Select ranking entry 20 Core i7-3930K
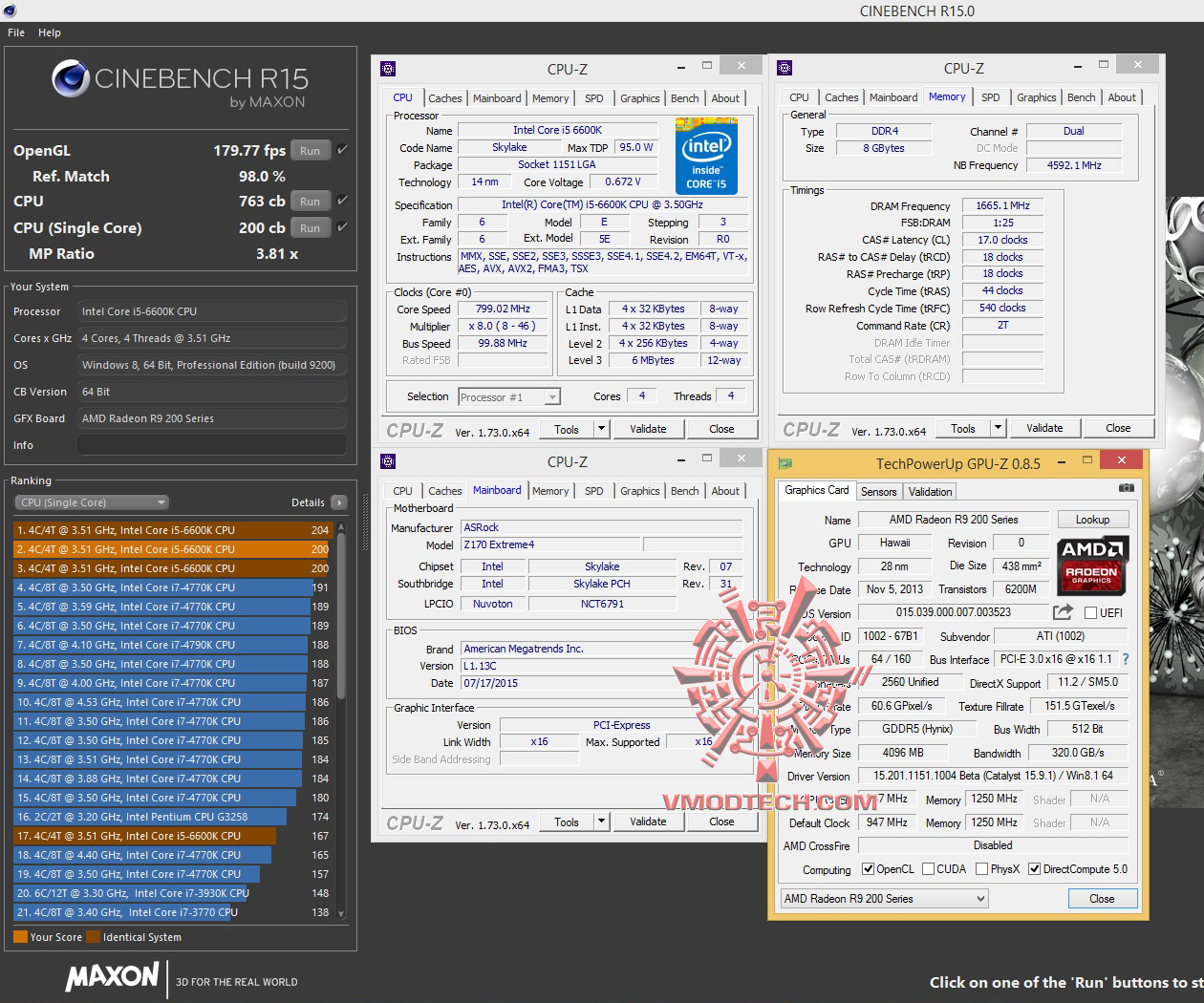The image size is (1204, 1003). 172,893
